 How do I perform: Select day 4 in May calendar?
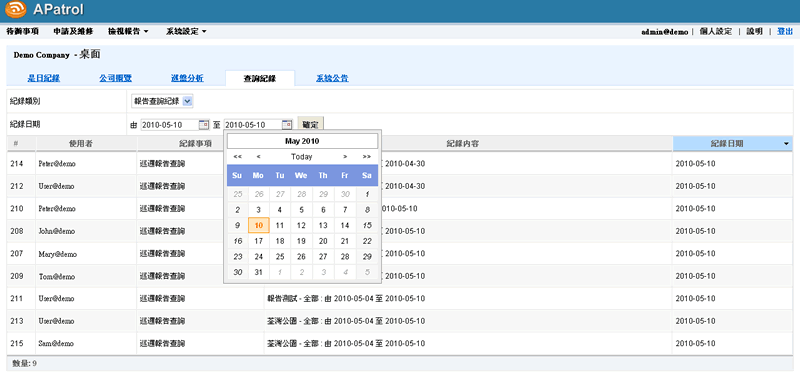pyautogui.click(x=280, y=210)
